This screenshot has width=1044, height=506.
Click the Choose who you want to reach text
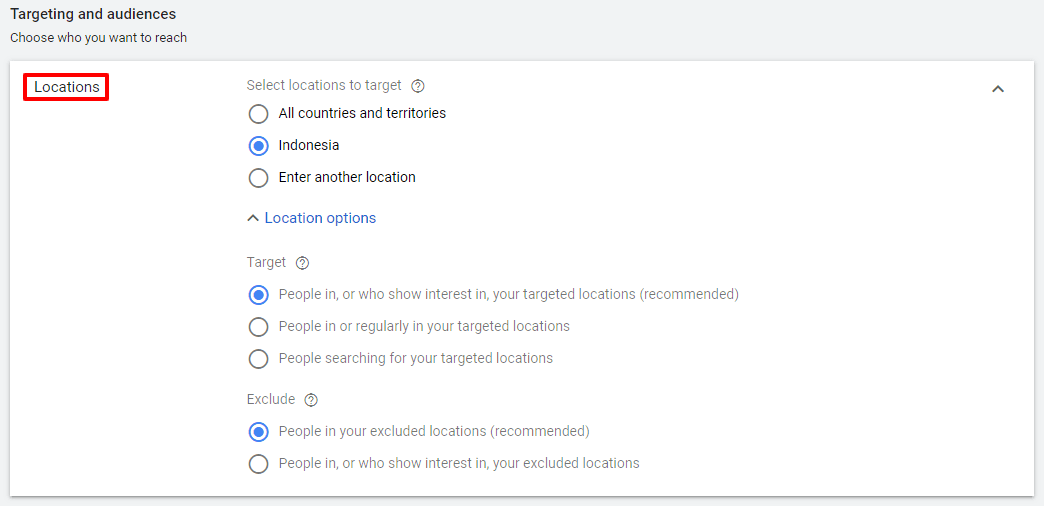tap(98, 38)
